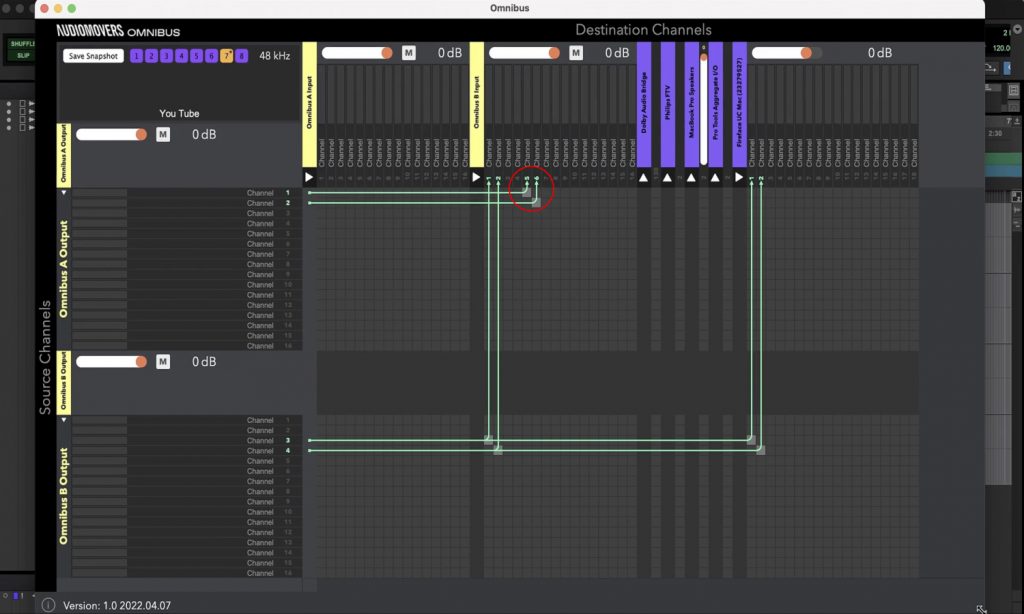Image resolution: width=1024 pixels, height=614 pixels.
Task: Click the Omnibus A Input yellow device header
Action: [x=309, y=105]
